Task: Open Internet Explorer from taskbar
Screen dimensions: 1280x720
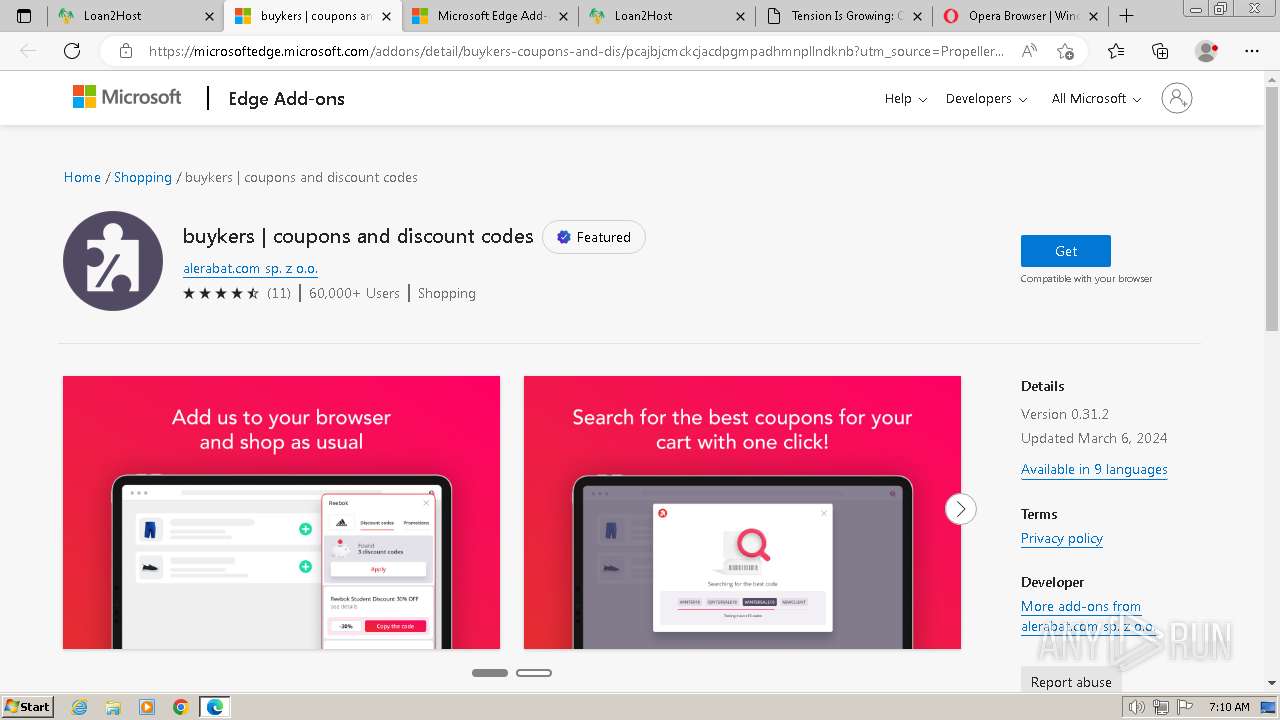Action: 79,707
